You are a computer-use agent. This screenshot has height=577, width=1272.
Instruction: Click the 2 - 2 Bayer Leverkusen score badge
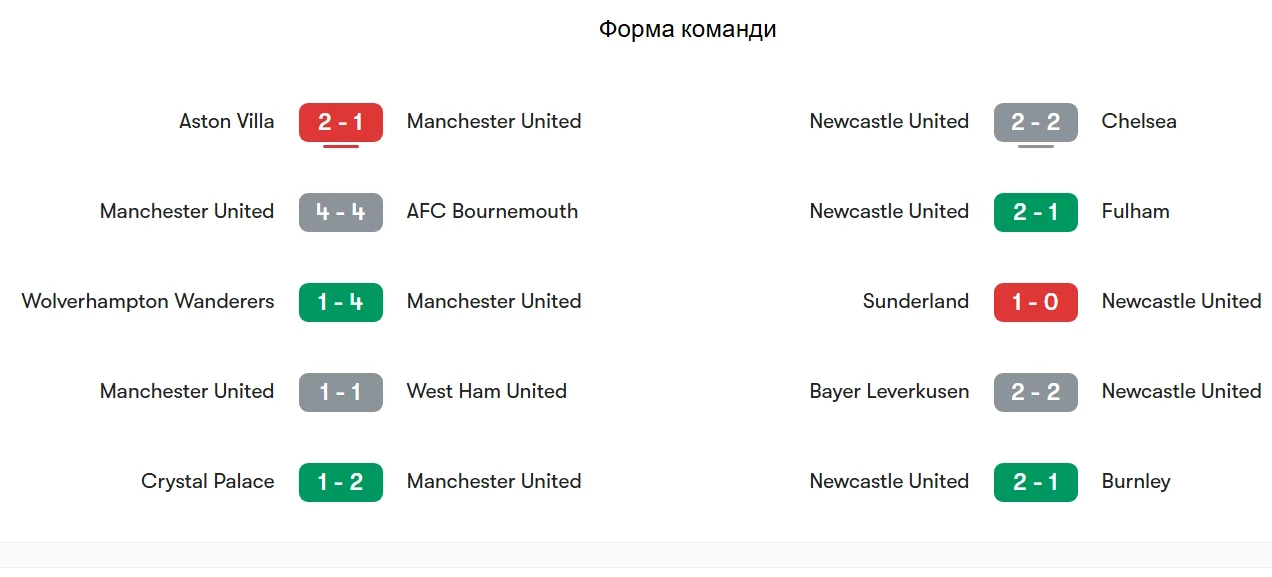1035,392
